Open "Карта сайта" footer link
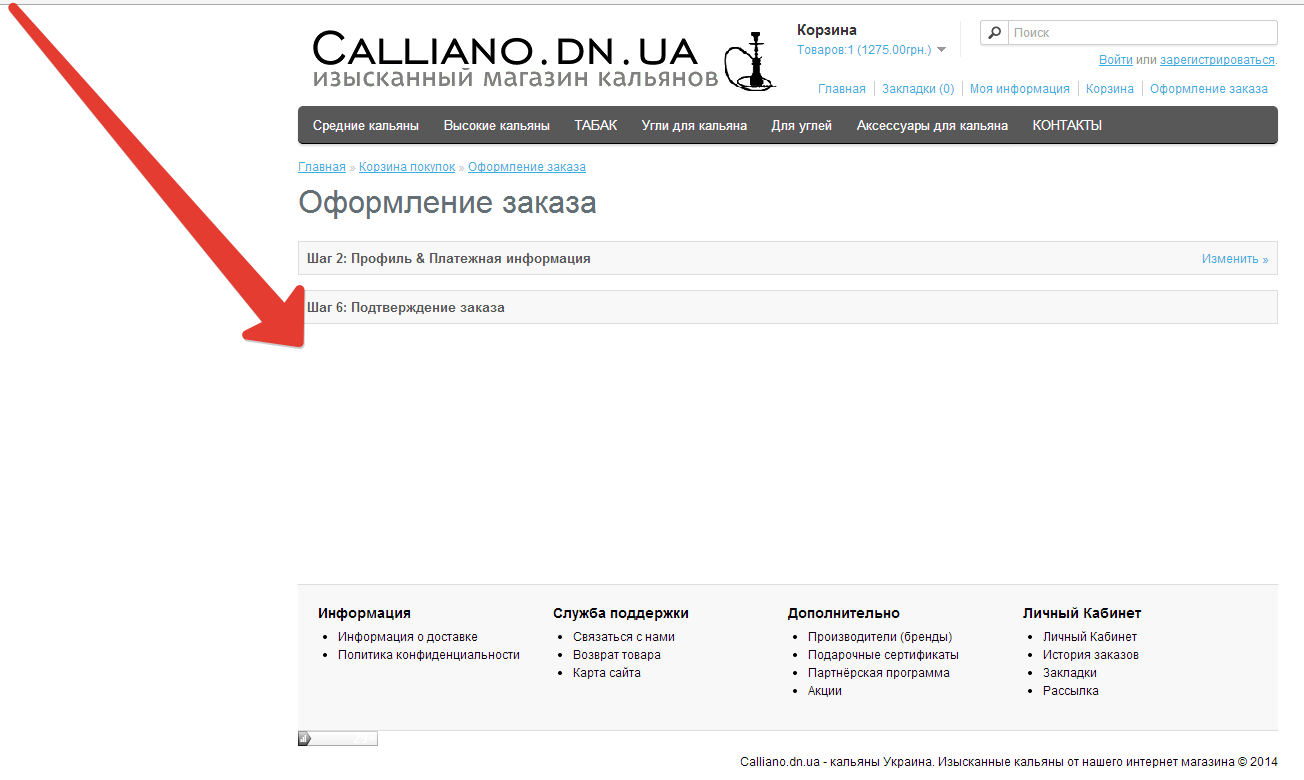The image size is (1304, 780). click(607, 673)
